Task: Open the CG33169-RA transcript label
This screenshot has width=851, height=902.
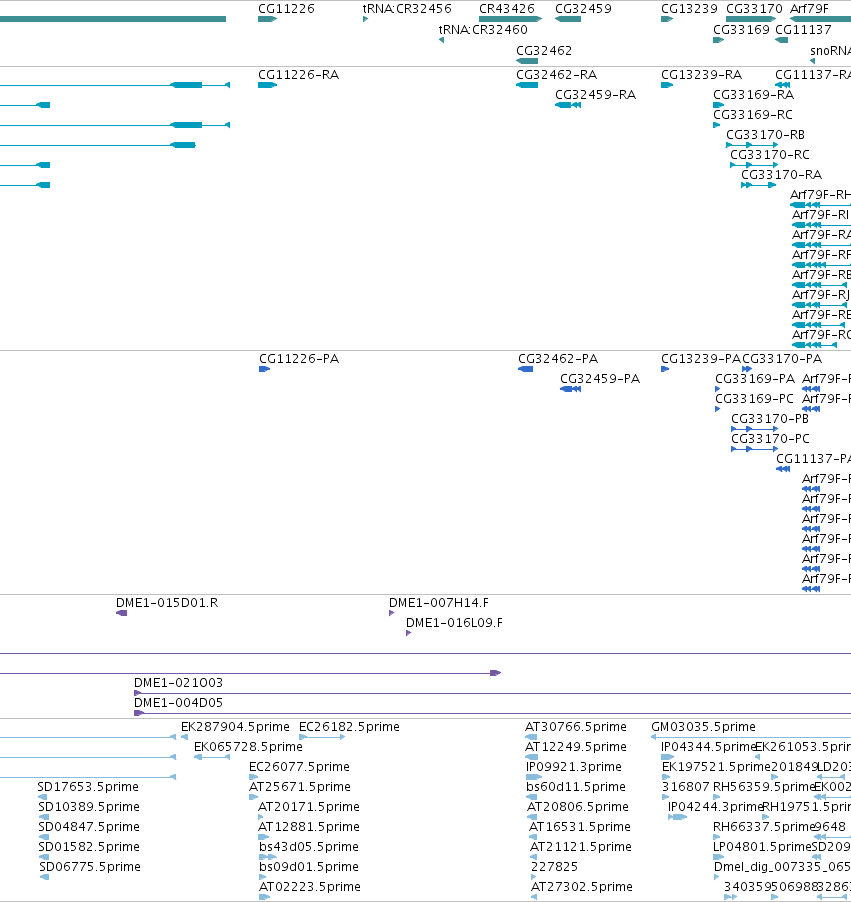Action: click(753, 94)
